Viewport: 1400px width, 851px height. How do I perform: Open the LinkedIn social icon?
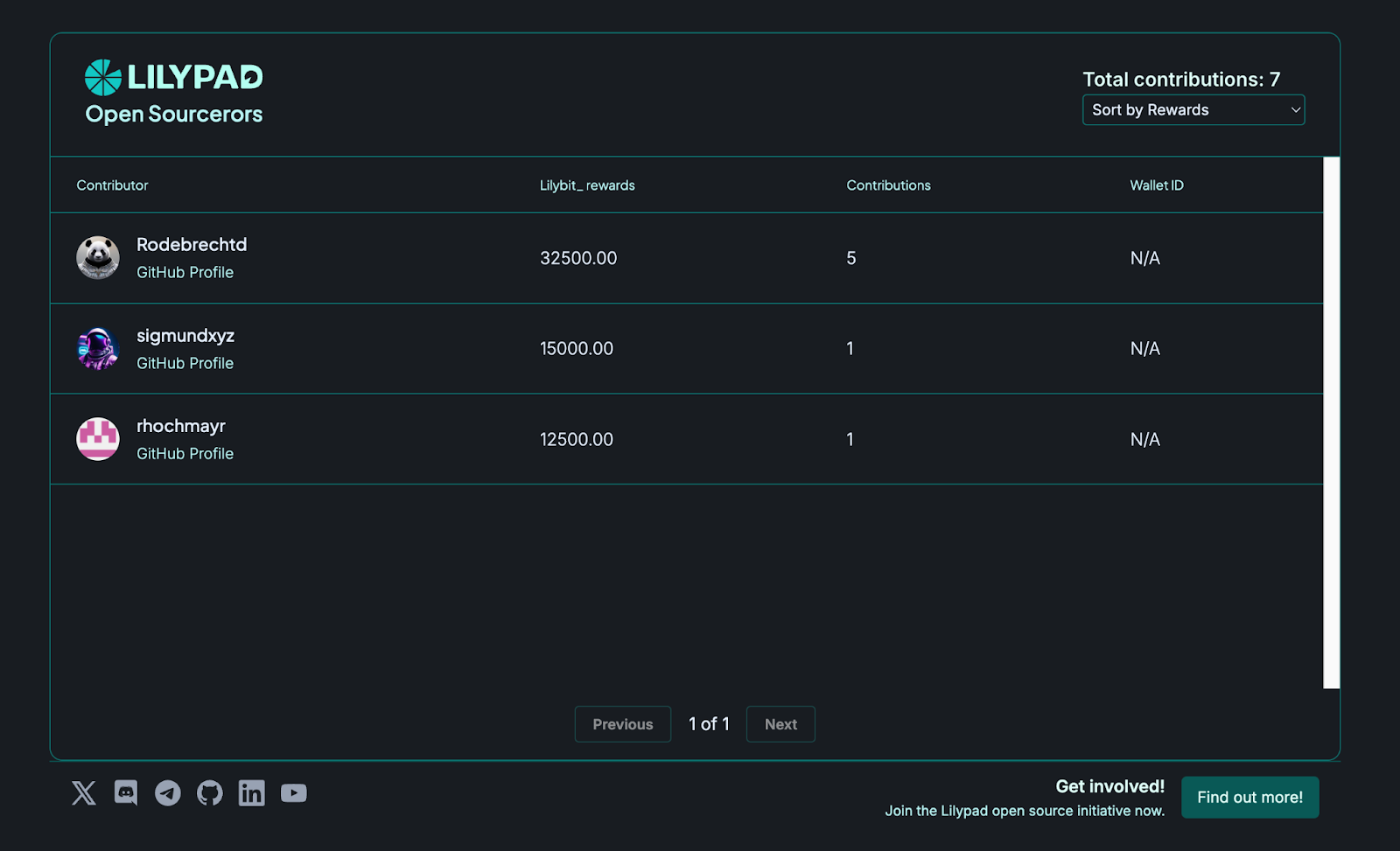pyautogui.click(x=252, y=793)
